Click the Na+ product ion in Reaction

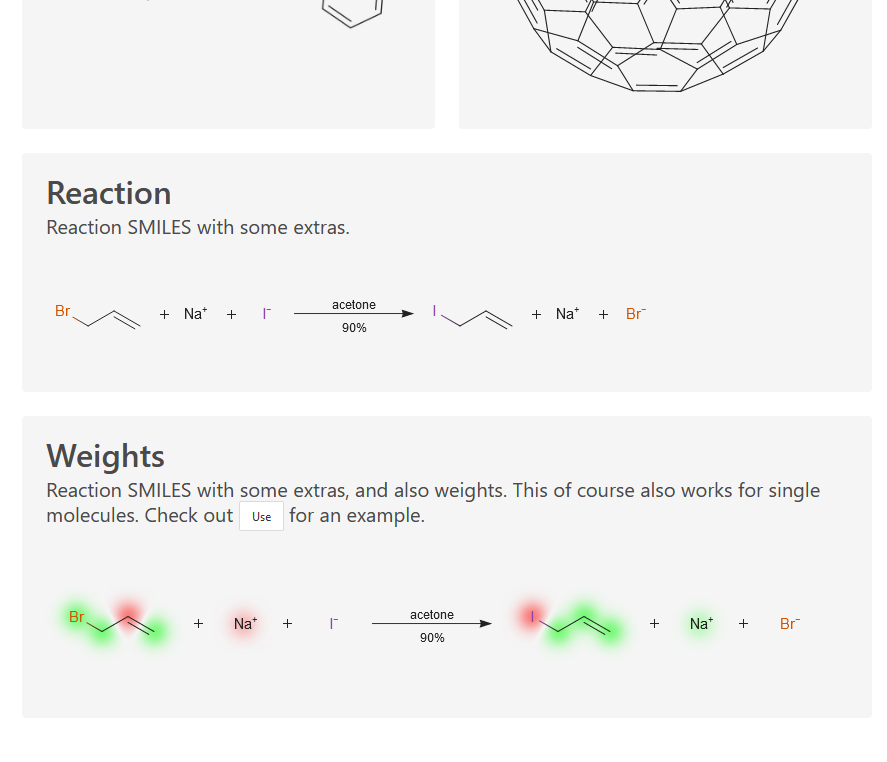[x=567, y=313]
